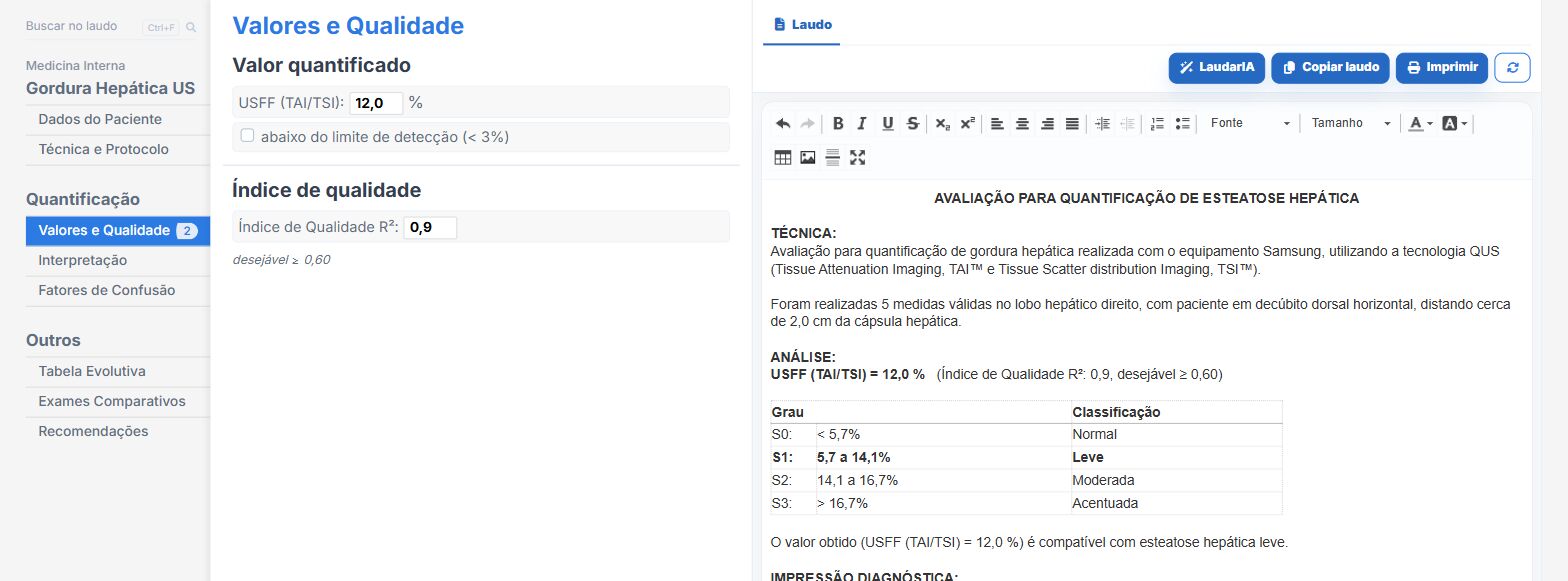Open the Tabela Evolutiva section

click(118, 371)
